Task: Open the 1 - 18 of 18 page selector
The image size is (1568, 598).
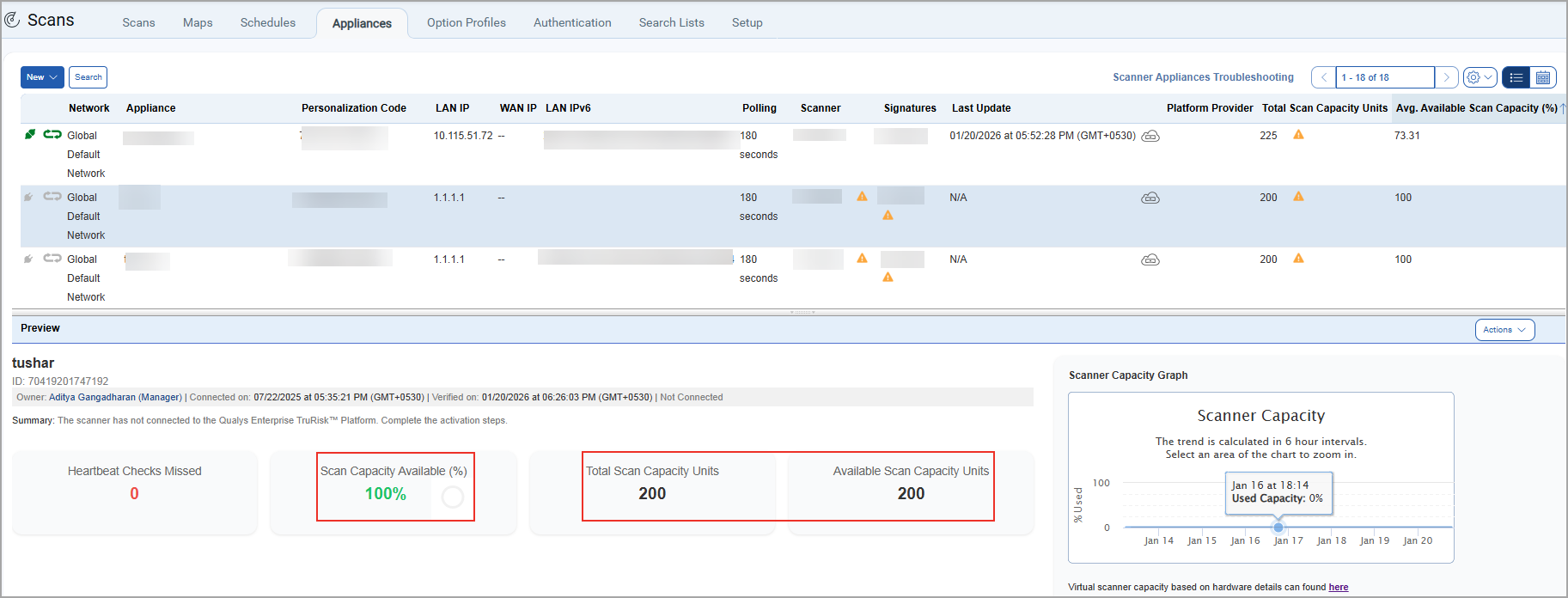Action: pos(1384,77)
